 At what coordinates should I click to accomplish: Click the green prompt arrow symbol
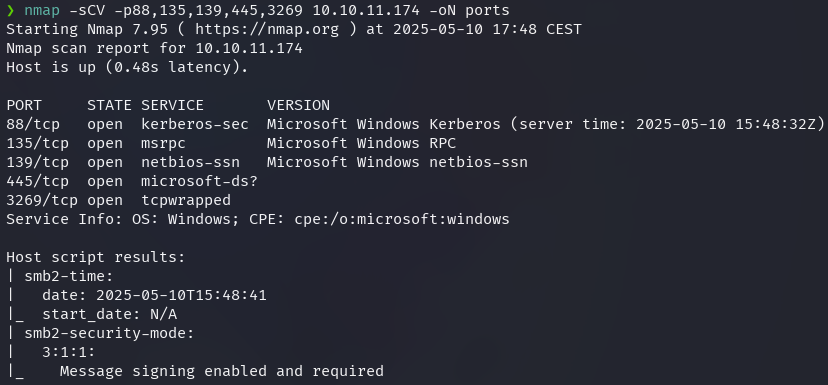(11, 10)
